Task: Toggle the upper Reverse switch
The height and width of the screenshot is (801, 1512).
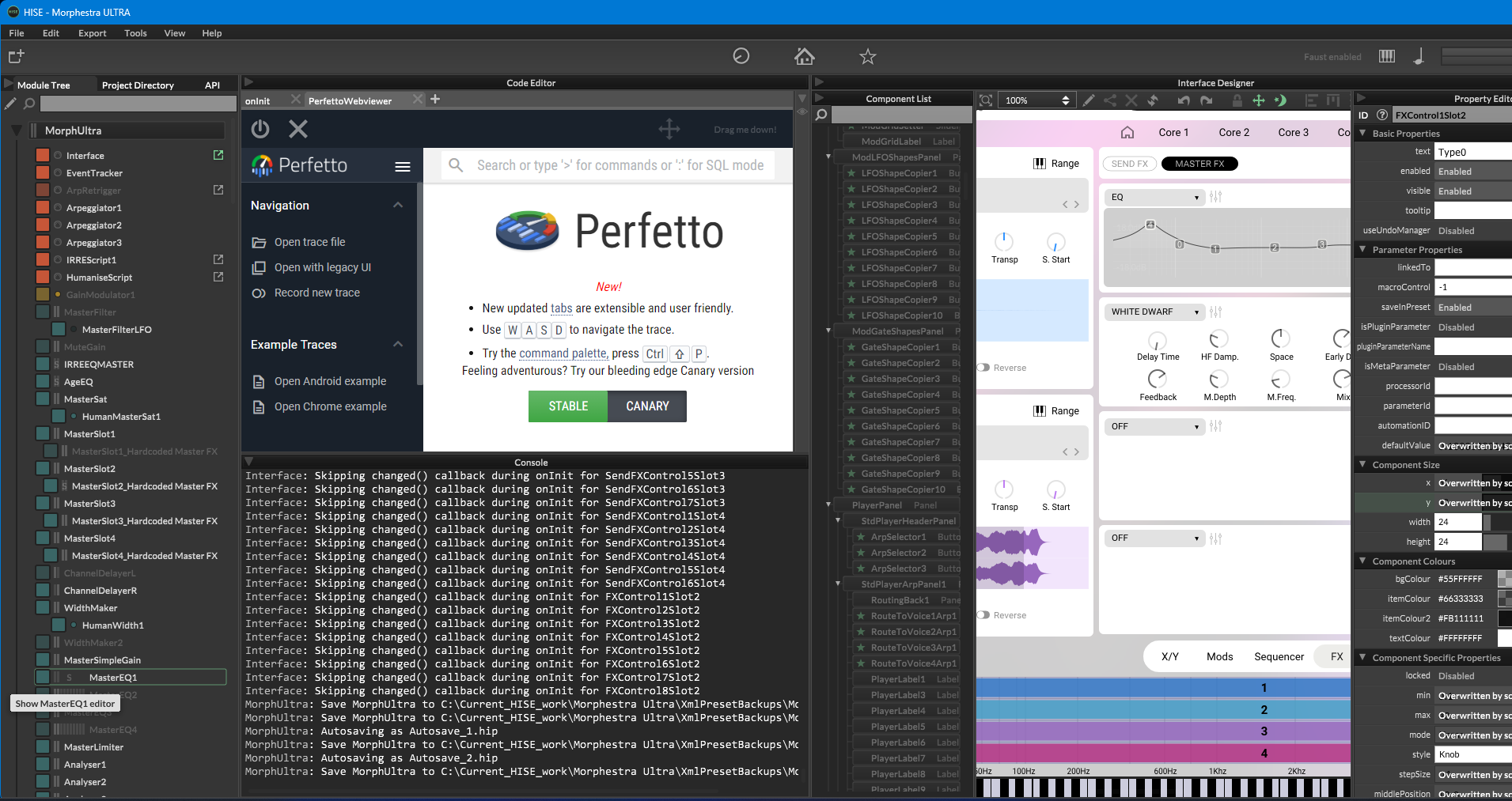Action: click(983, 368)
